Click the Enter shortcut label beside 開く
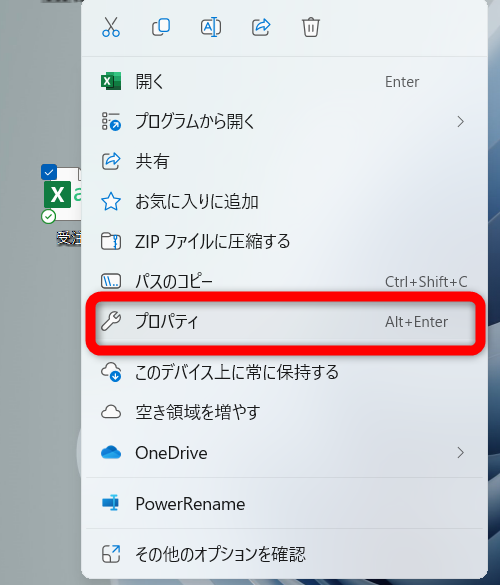The image size is (500, 585). tap(402, 82)
